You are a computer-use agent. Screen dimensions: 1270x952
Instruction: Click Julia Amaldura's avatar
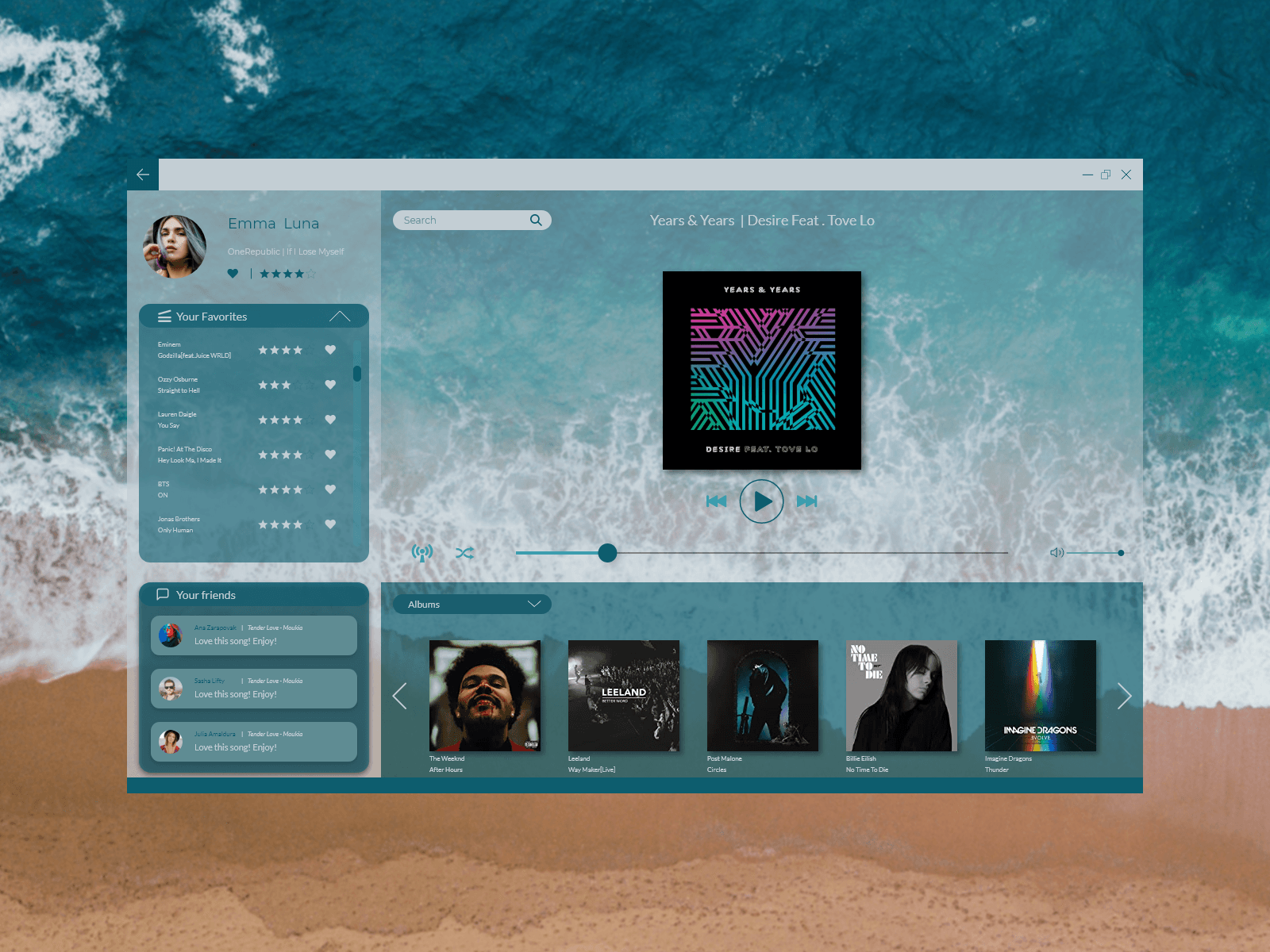tap(171, 742)
